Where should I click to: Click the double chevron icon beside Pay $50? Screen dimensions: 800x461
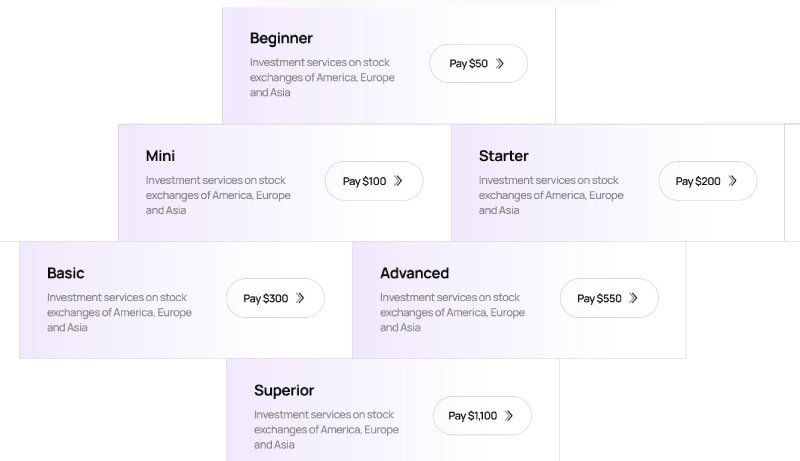point(500,63)
